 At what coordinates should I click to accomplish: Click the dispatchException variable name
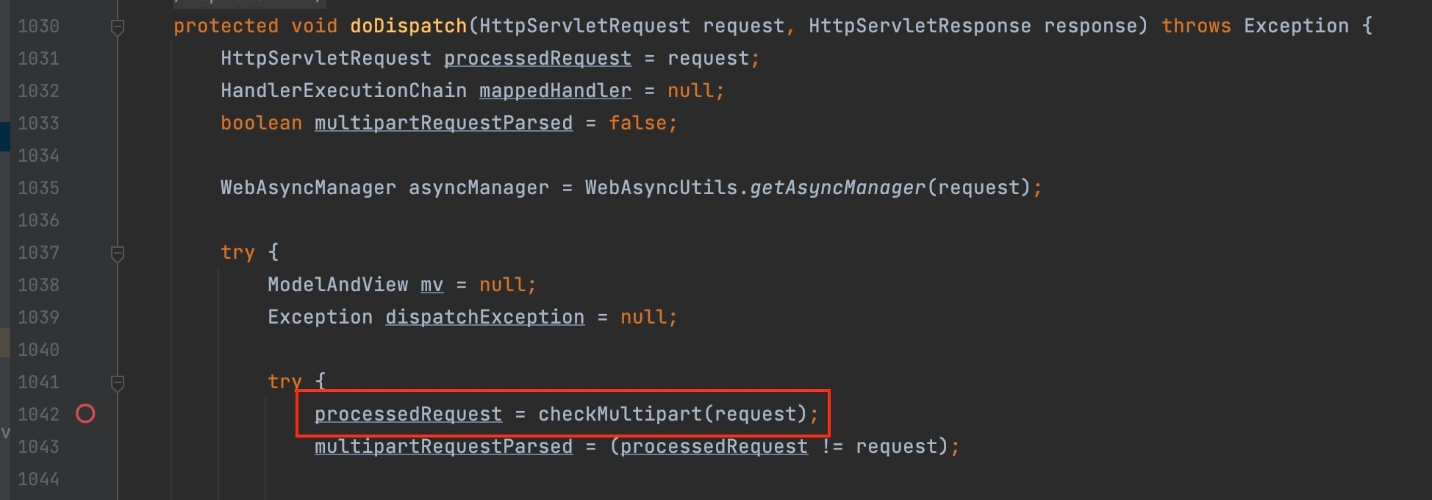485,317
